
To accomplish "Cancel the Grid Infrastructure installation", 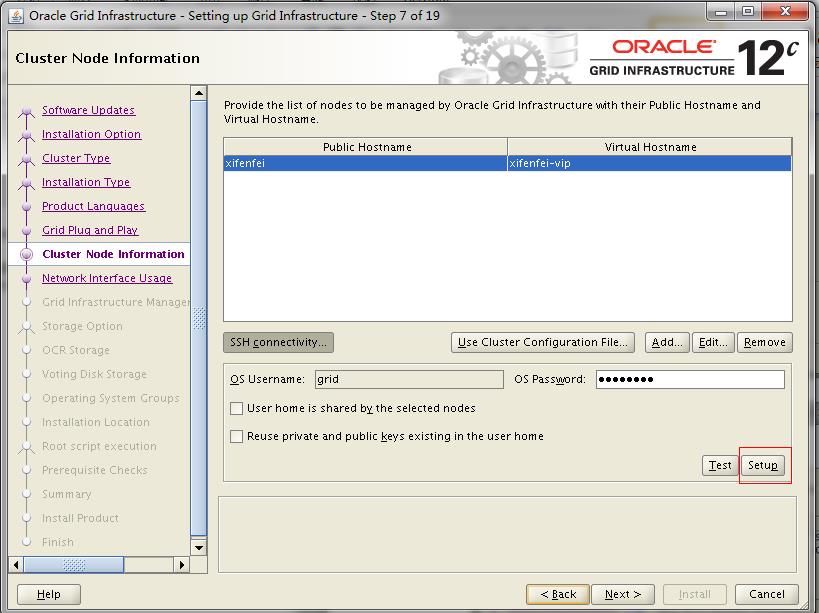I will pyautogui.click(x=767, y=594).
